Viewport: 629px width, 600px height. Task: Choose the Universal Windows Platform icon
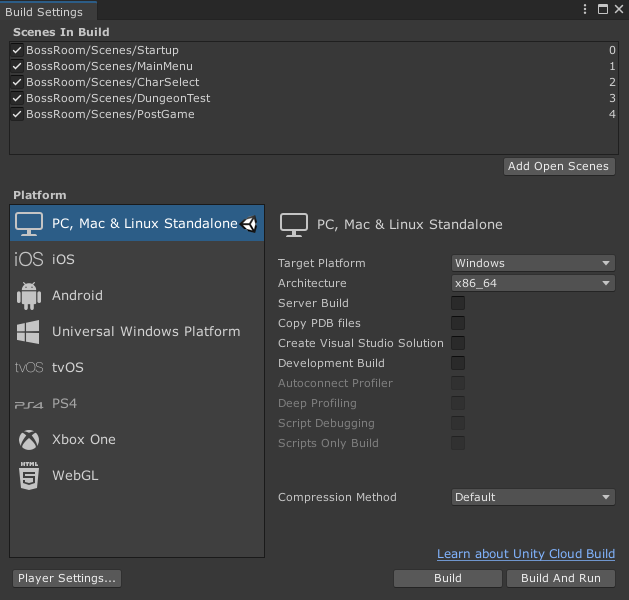click(29, 332)
